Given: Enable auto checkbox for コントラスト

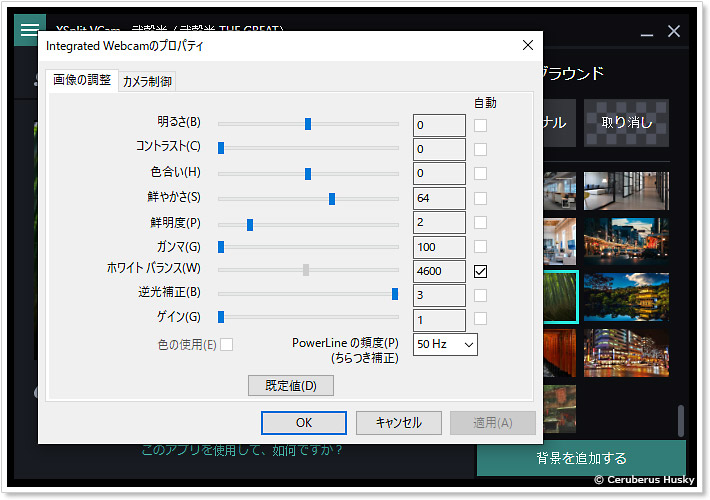Looking at the screenshot, I should click(480, 149).
